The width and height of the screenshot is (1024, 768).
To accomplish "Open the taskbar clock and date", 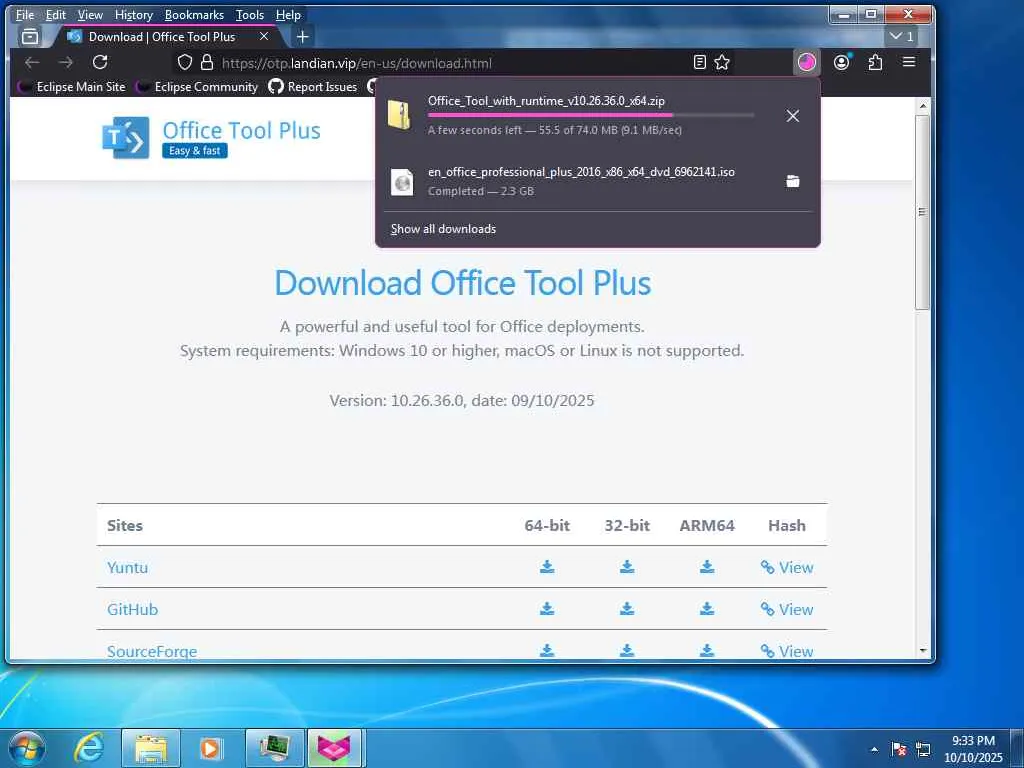I will point(973,749).
